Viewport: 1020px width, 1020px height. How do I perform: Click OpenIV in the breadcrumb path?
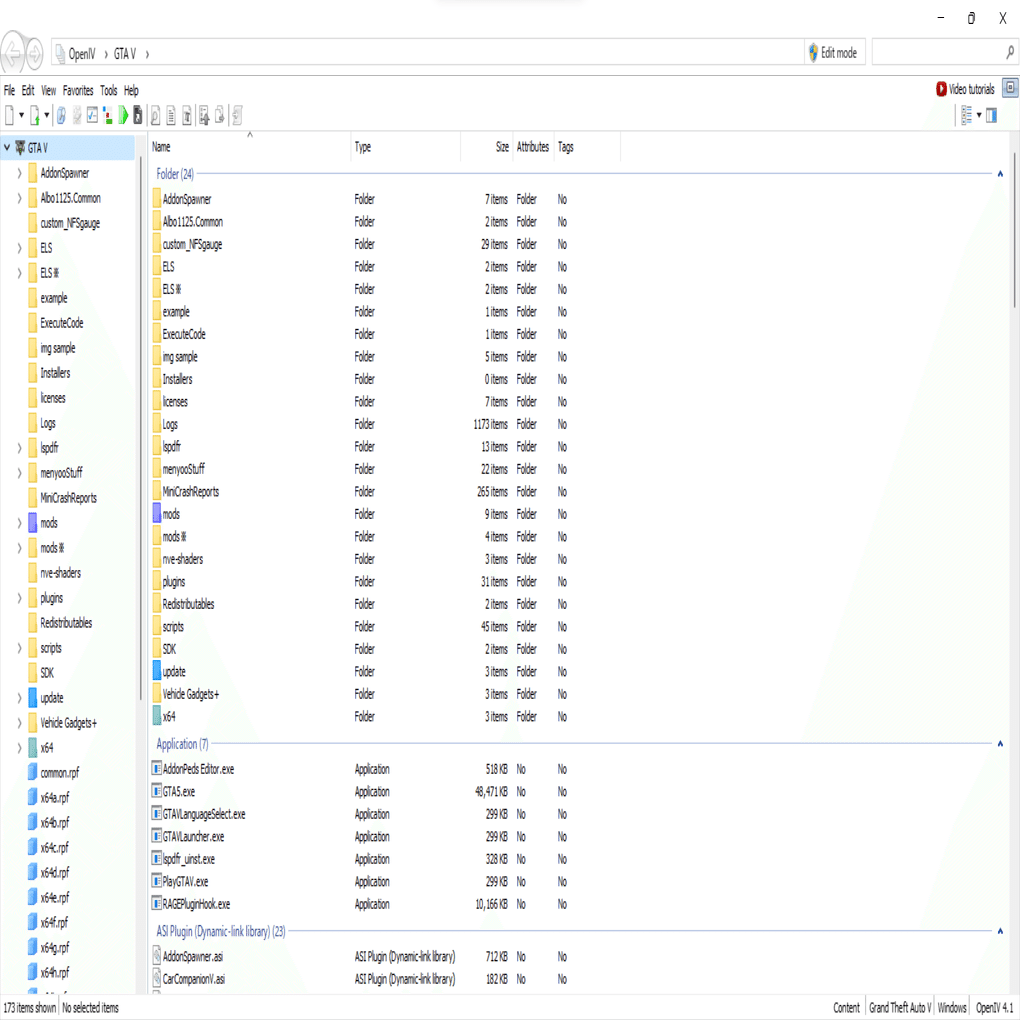(x=82, y=54)
